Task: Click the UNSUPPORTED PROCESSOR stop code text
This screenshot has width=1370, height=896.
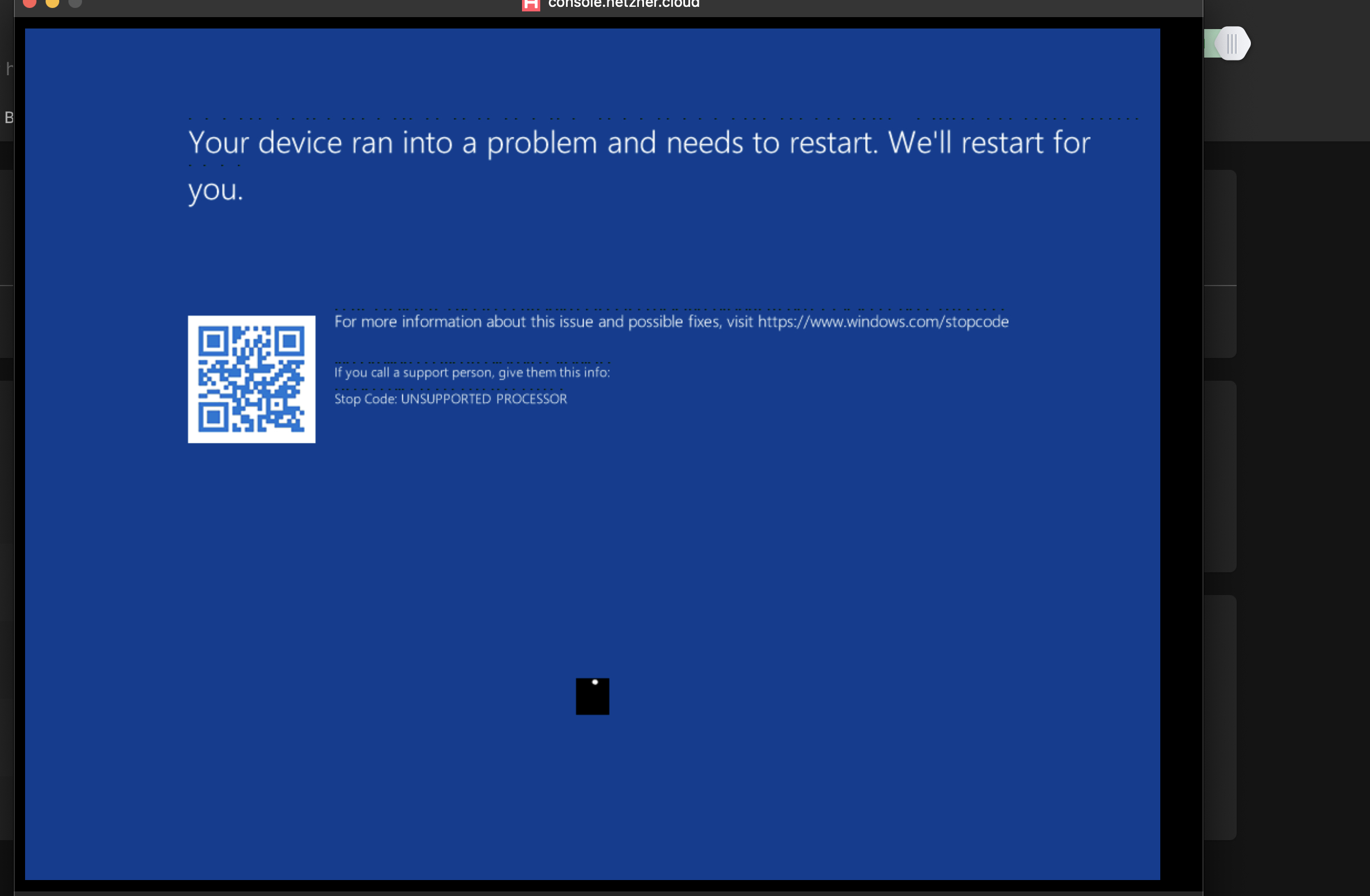Action: (x=483, y=399)
